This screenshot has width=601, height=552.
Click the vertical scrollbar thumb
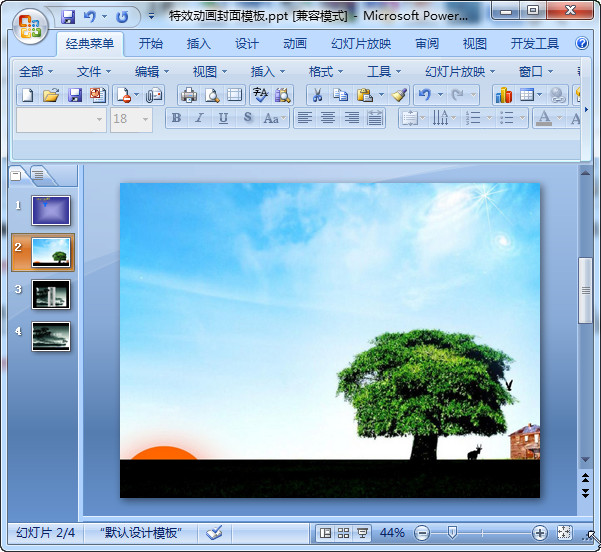[x=585, y=291]
